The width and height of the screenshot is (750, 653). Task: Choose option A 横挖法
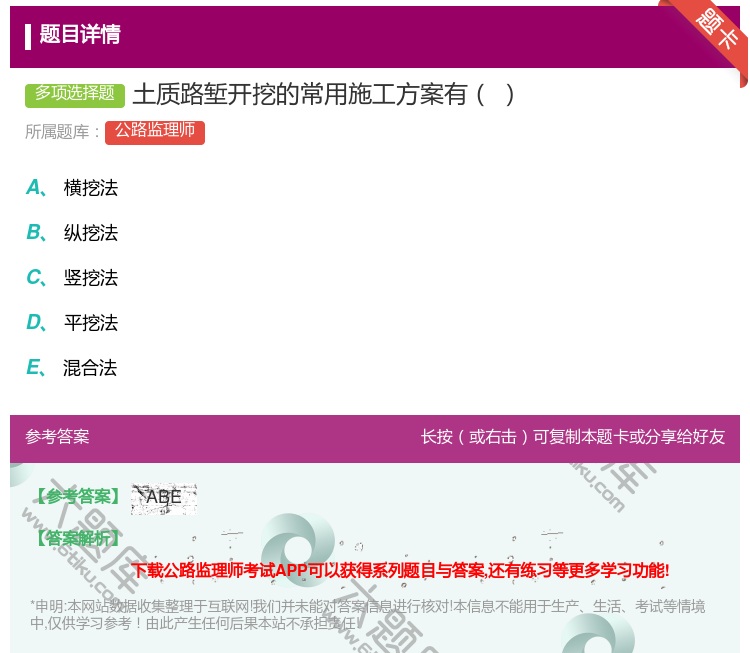[x=72, y=188]
